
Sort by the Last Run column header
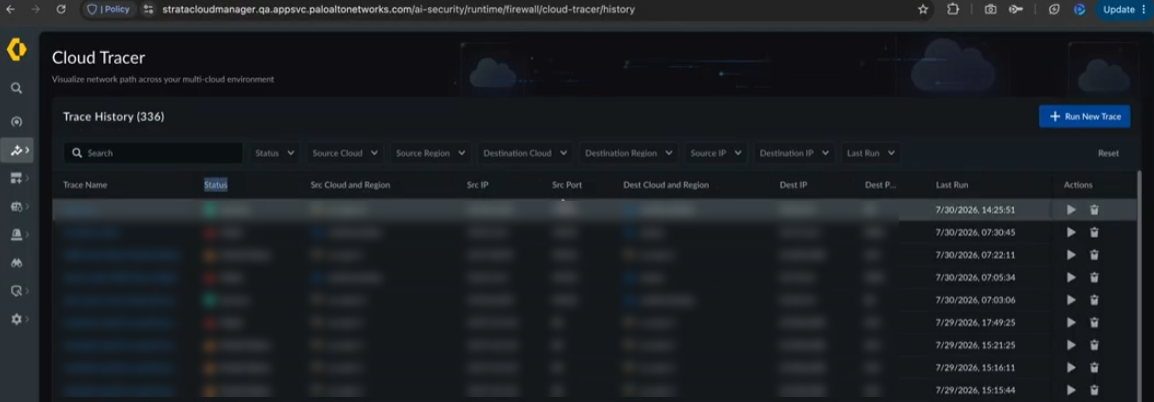[952, 185]
